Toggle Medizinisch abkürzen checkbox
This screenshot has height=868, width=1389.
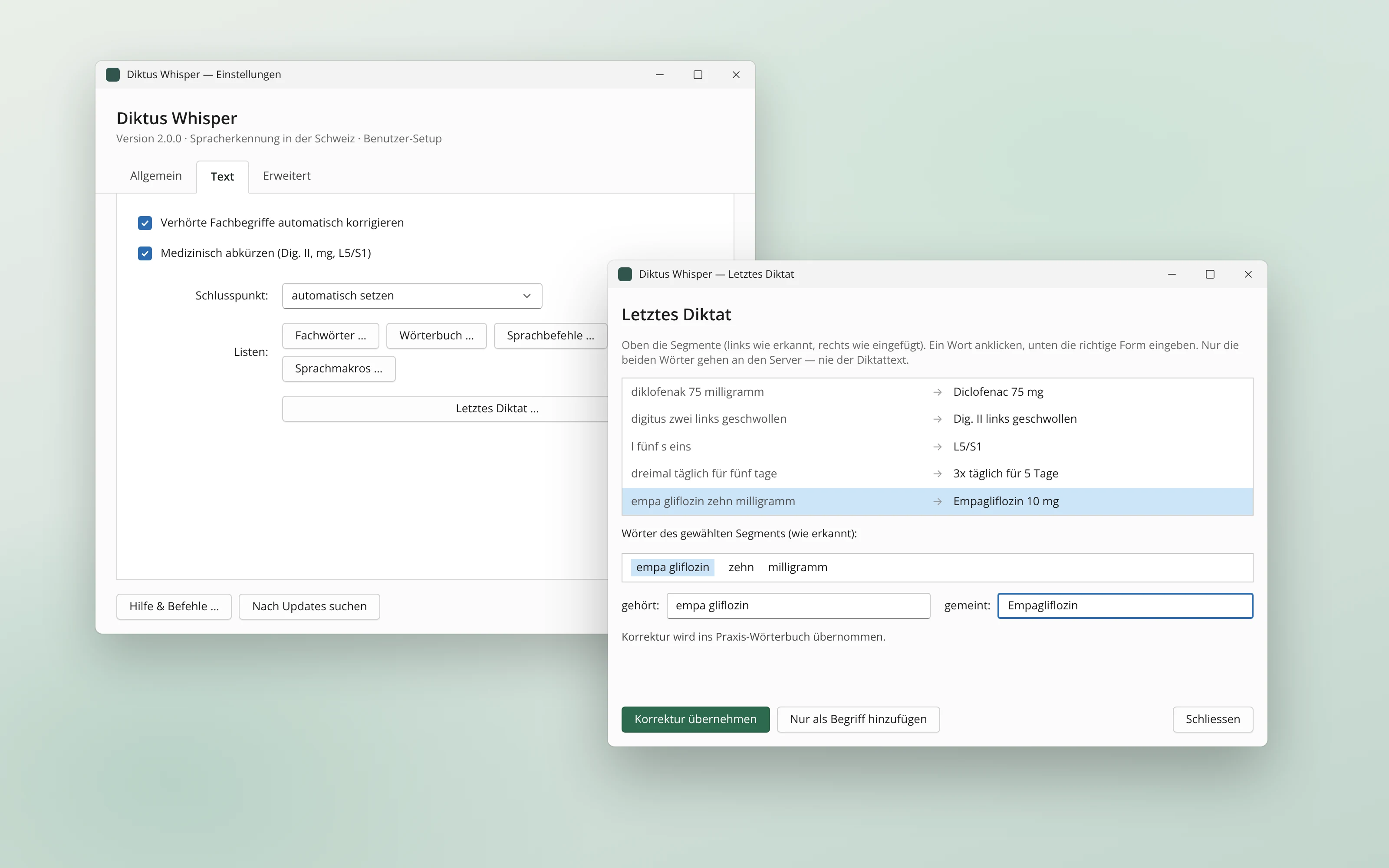click(145, 253)
